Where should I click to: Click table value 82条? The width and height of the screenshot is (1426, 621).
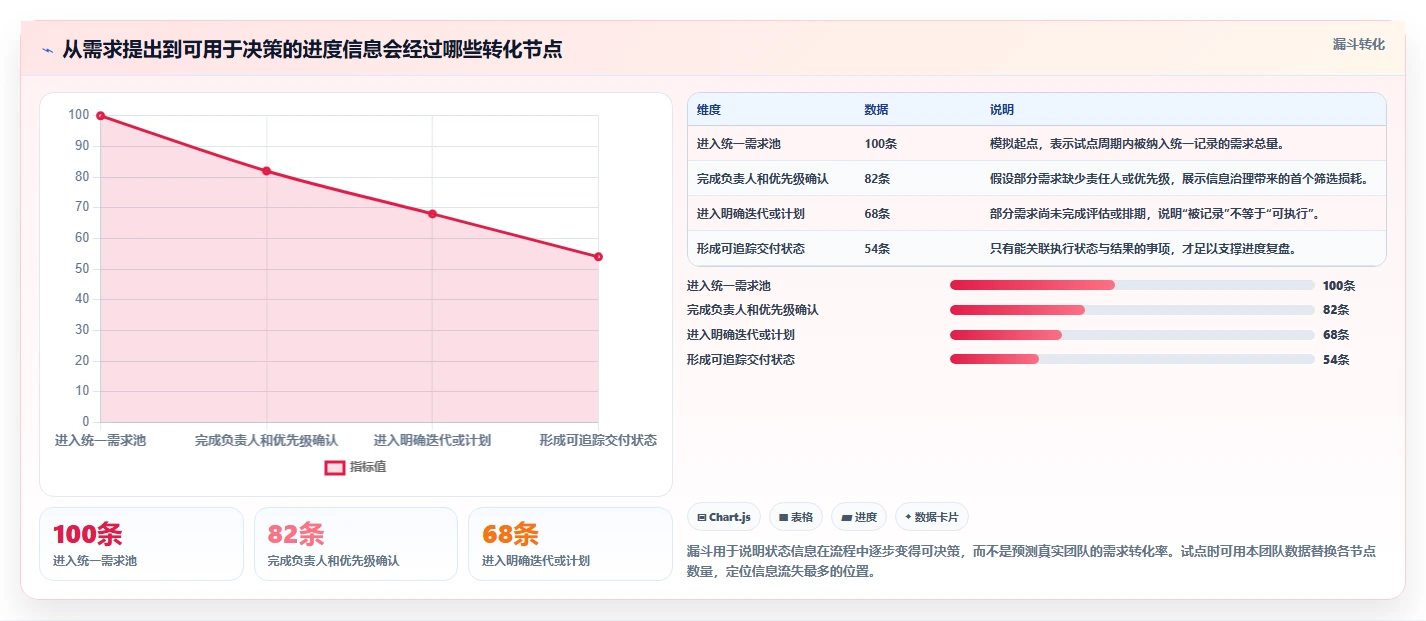878,179
